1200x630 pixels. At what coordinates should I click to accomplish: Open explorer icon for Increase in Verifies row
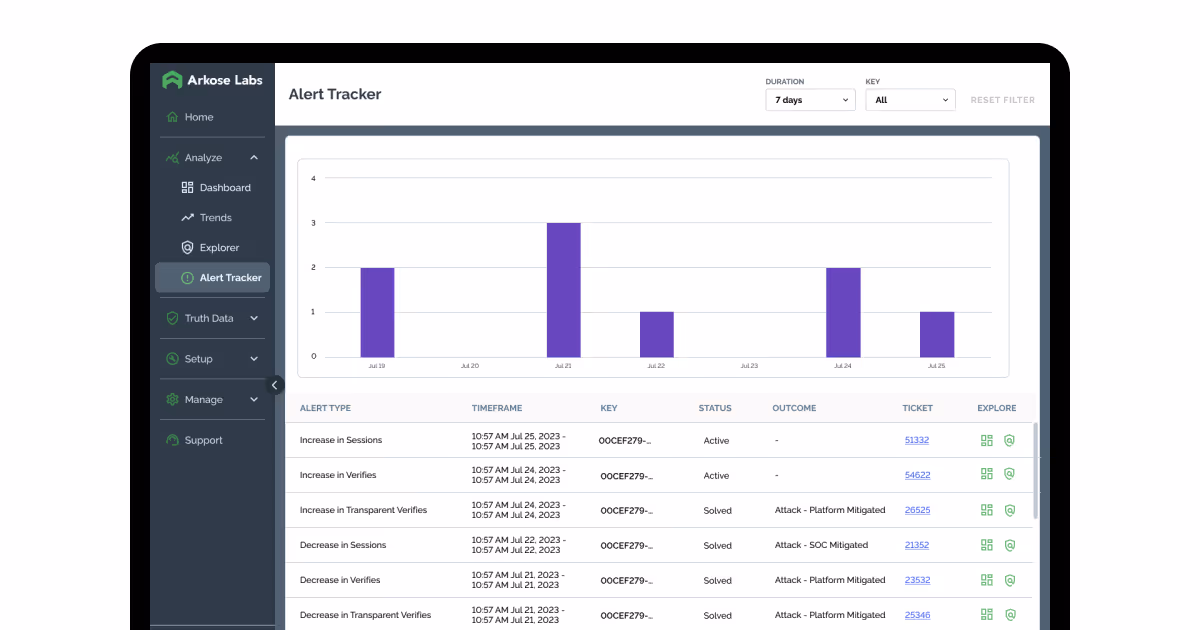(1010, 474)
